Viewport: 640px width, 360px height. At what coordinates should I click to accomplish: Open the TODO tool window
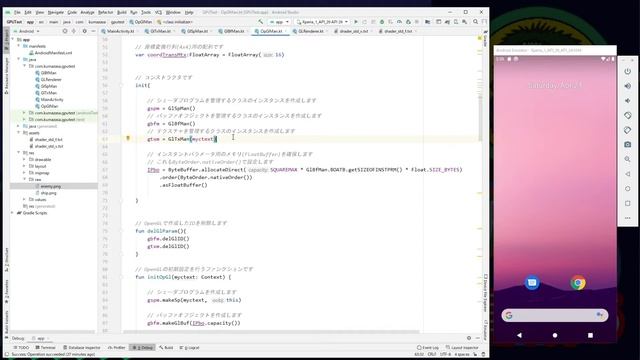22,348
